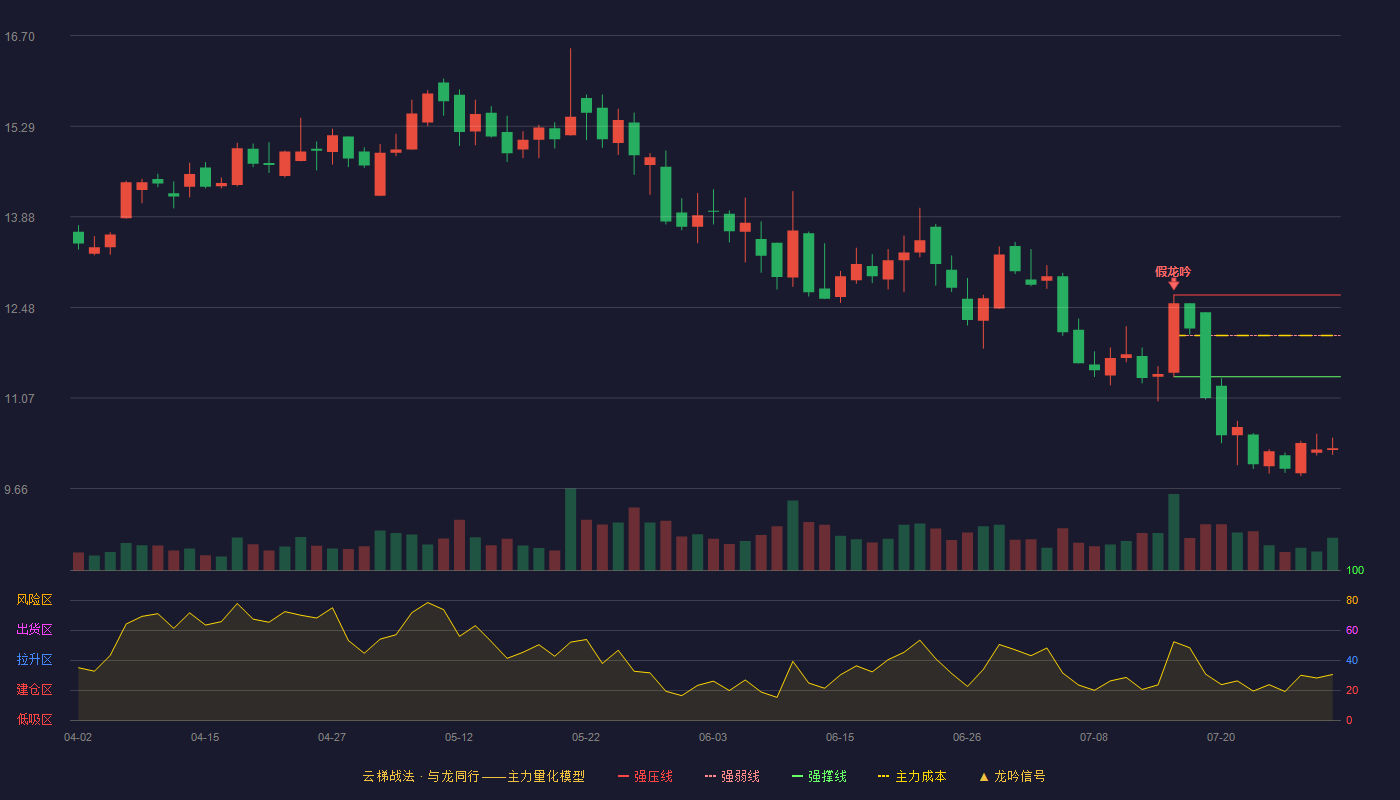The height and width of the screenshot is (800, 1400).
Task: Click the 05-12 date label
Action: (459, 737)
